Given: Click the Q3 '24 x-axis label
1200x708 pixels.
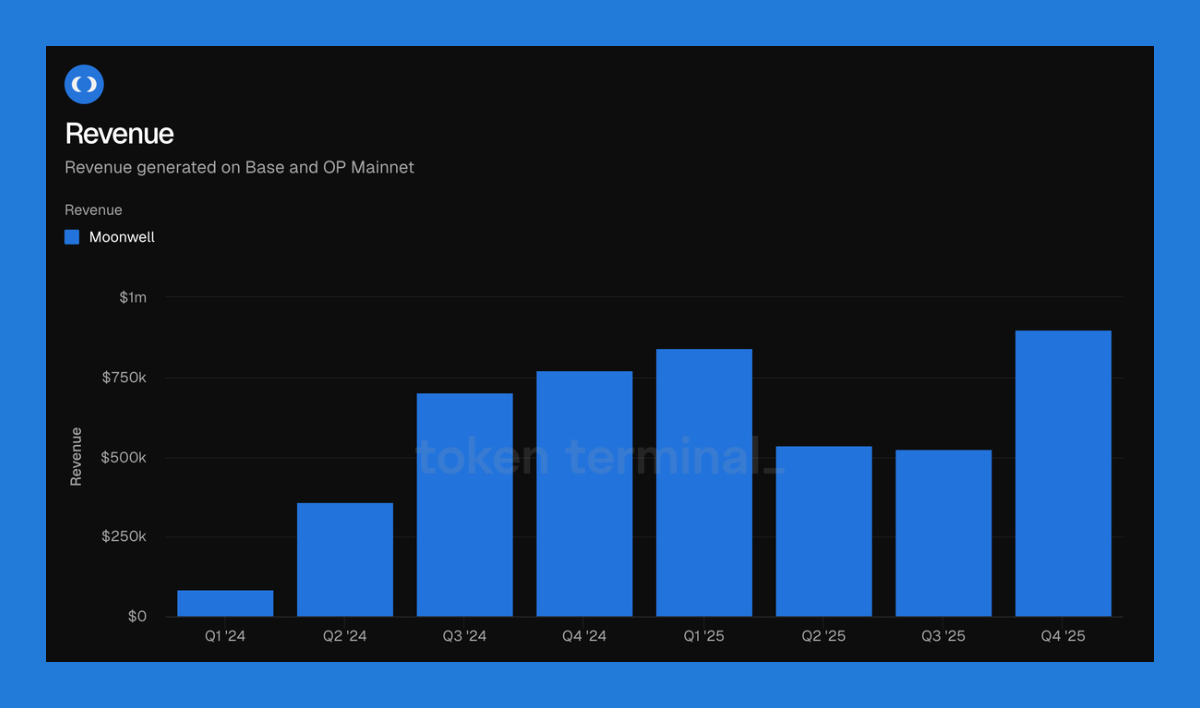Looking at the screenshot, I should pos(465,637).
